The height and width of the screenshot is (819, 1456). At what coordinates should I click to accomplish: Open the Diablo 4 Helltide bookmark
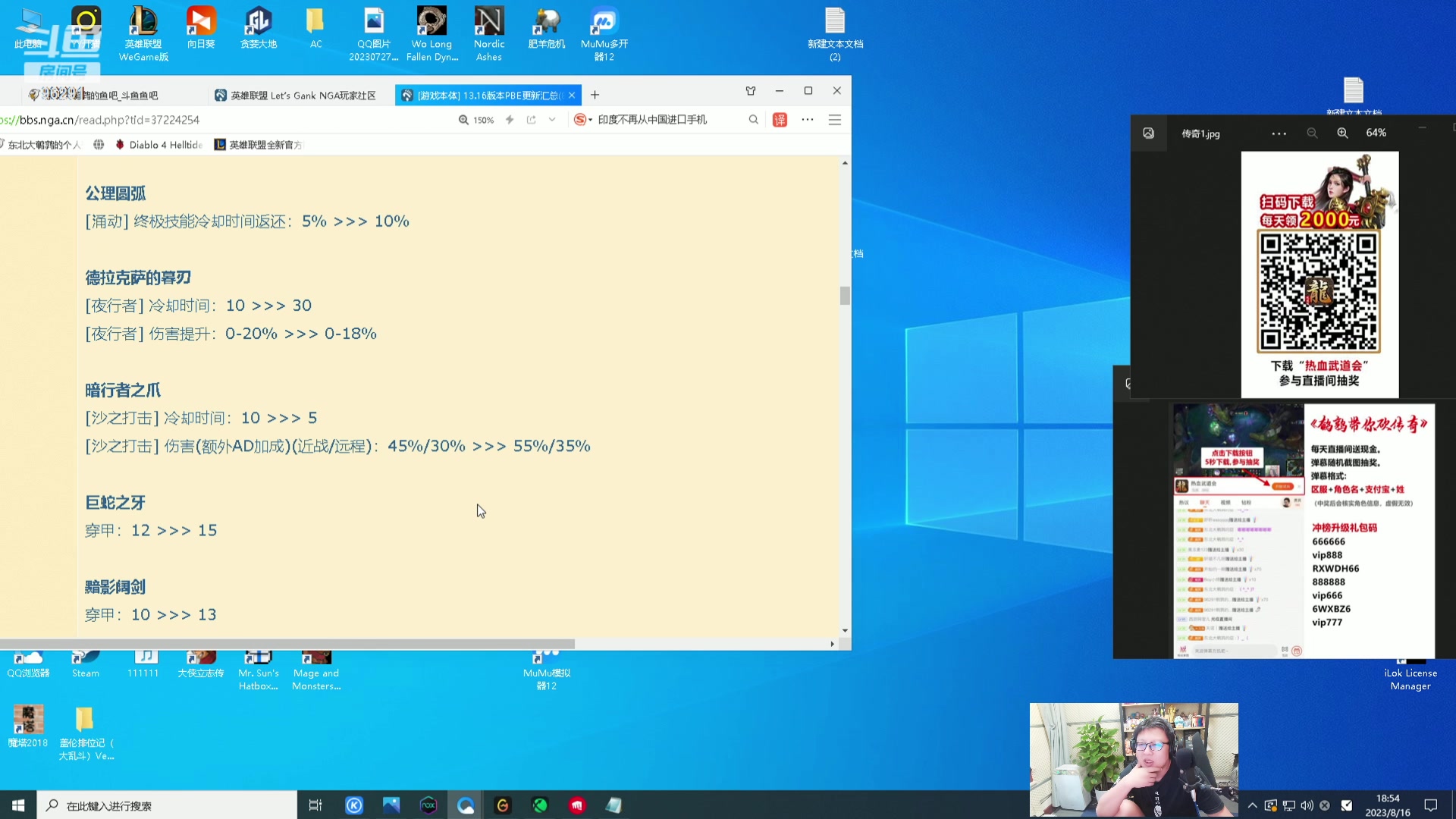pyautogui.click(x=159, y=145)
